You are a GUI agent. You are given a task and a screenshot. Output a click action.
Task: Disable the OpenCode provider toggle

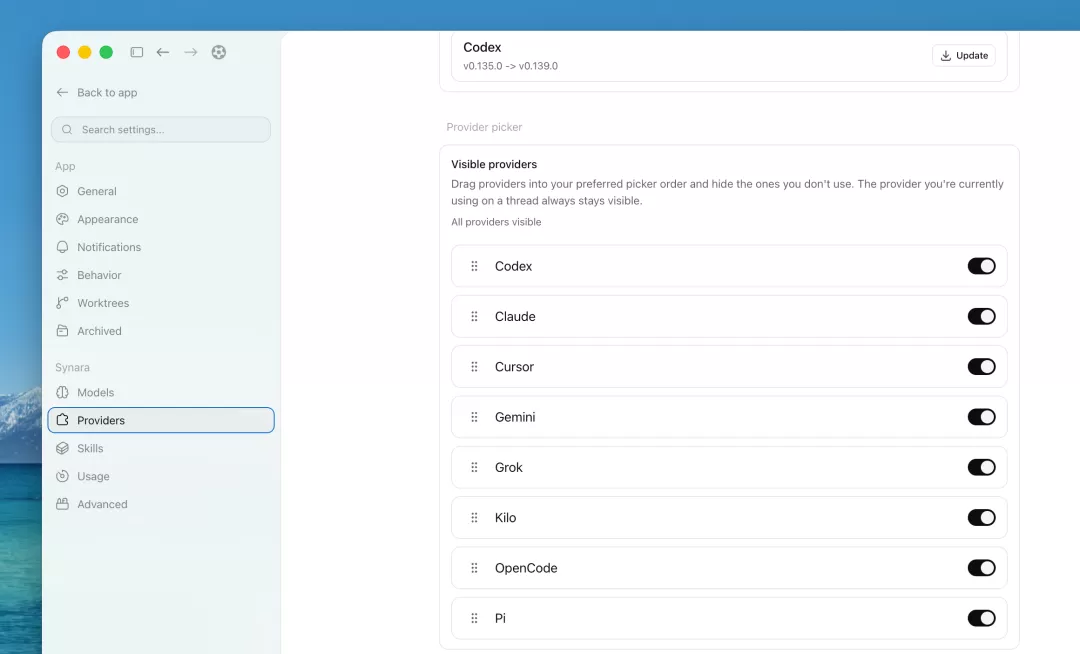click(x=982, y=568)
